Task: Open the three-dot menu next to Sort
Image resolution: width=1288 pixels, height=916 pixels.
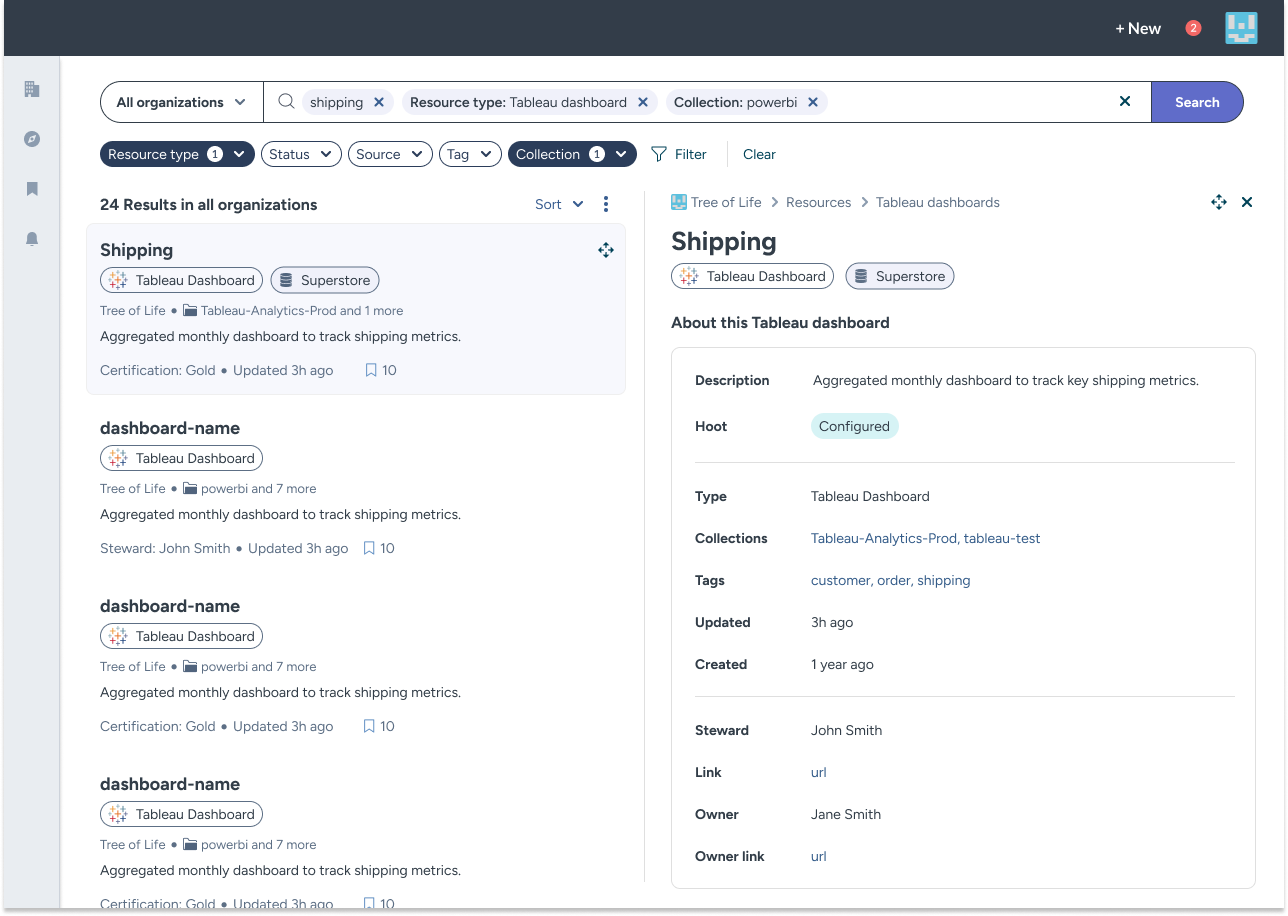Action: pos(606,204)
